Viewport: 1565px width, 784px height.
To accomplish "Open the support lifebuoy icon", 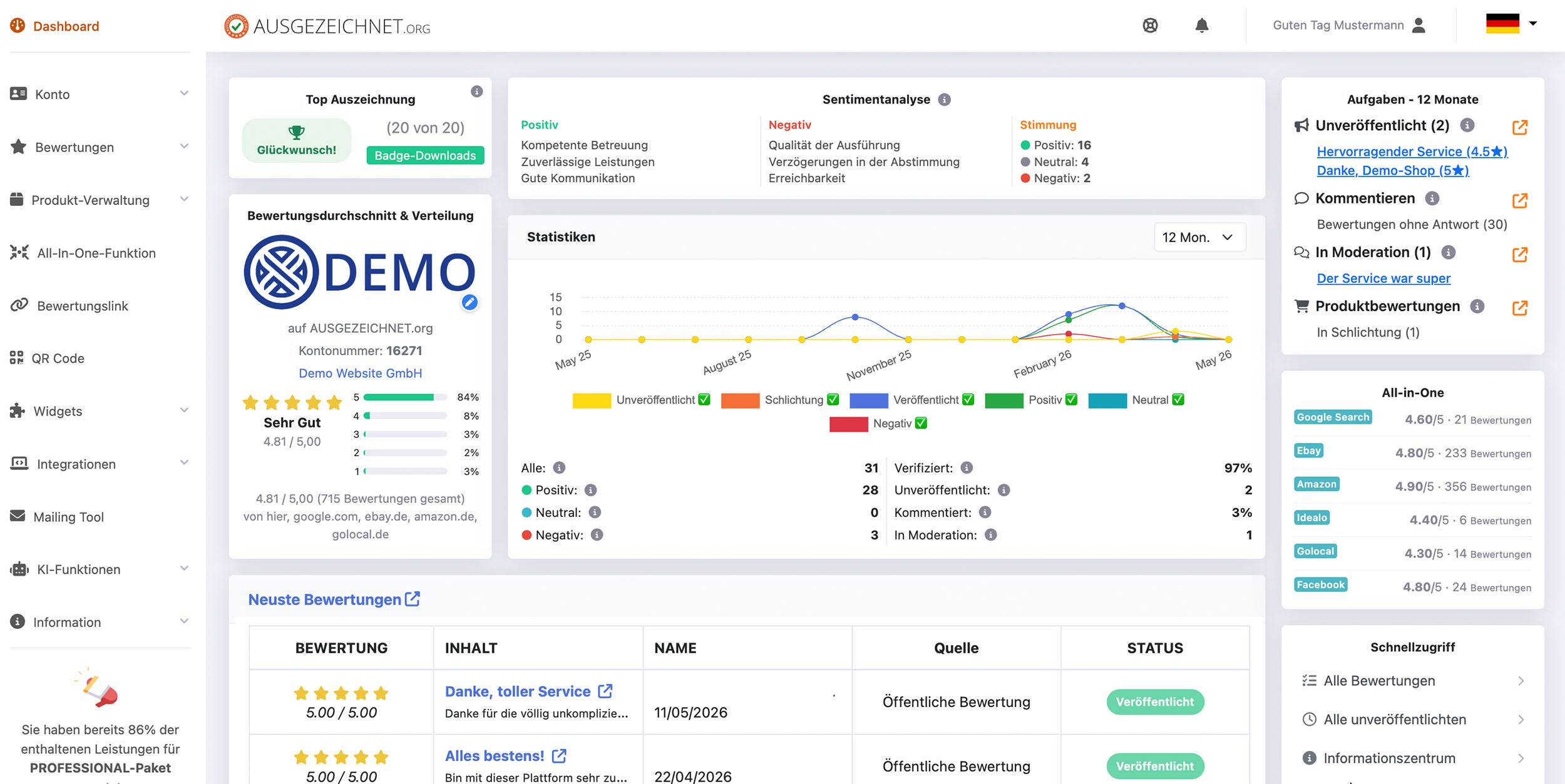I will pyautogui.click(x=1150, y=25).
